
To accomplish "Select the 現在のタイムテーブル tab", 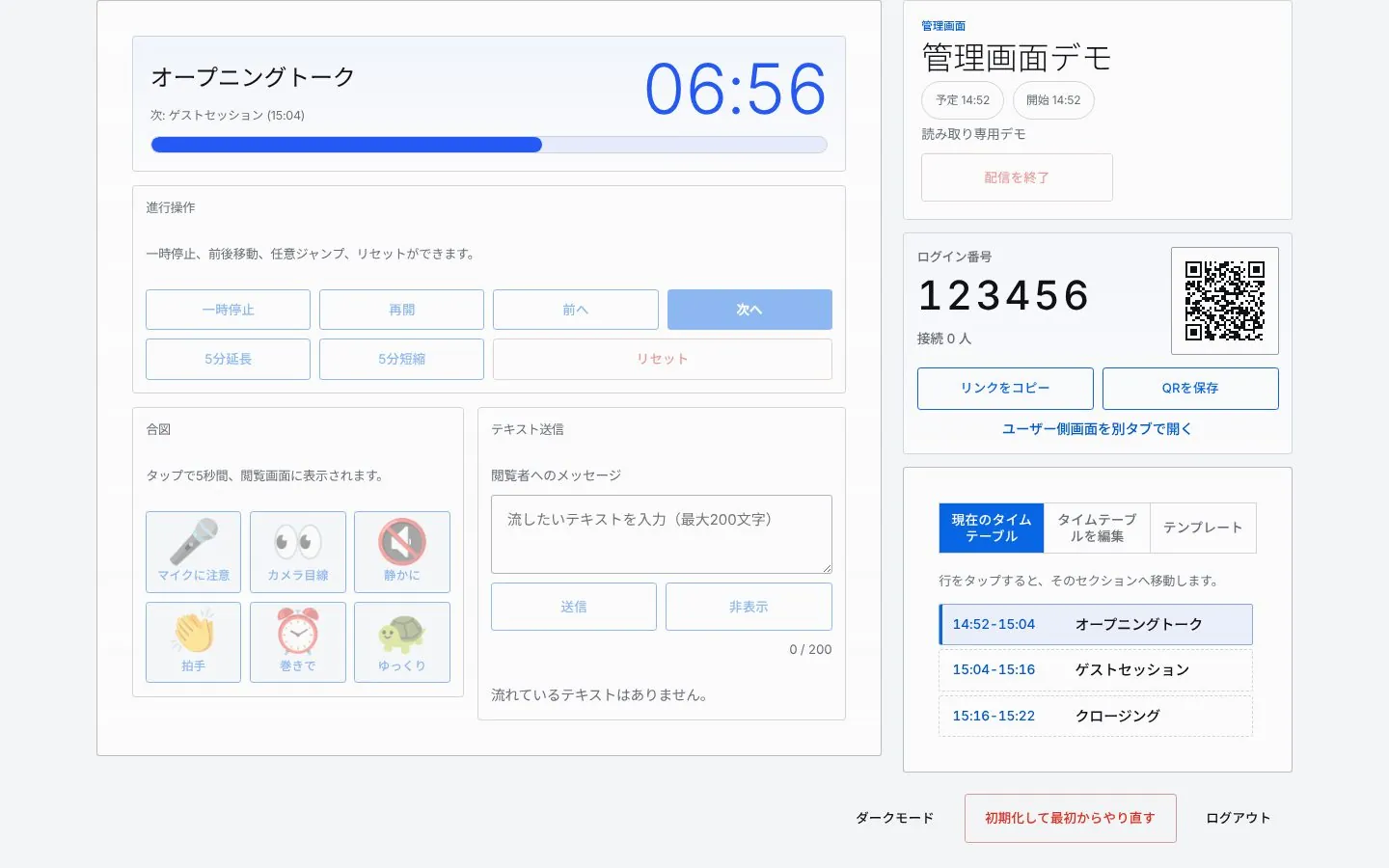I will coord(992,528).
